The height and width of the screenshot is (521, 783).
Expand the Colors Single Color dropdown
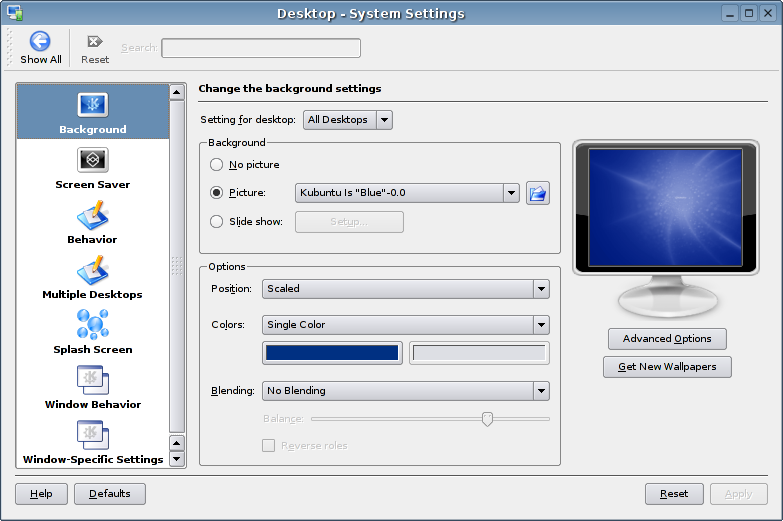point(405,325)
